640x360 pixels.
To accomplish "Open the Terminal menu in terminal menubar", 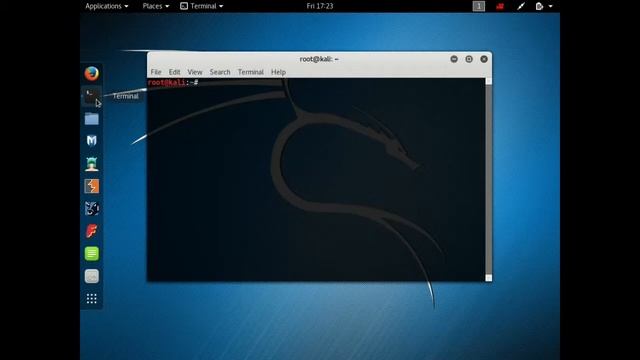I will [x=251, y=72].
